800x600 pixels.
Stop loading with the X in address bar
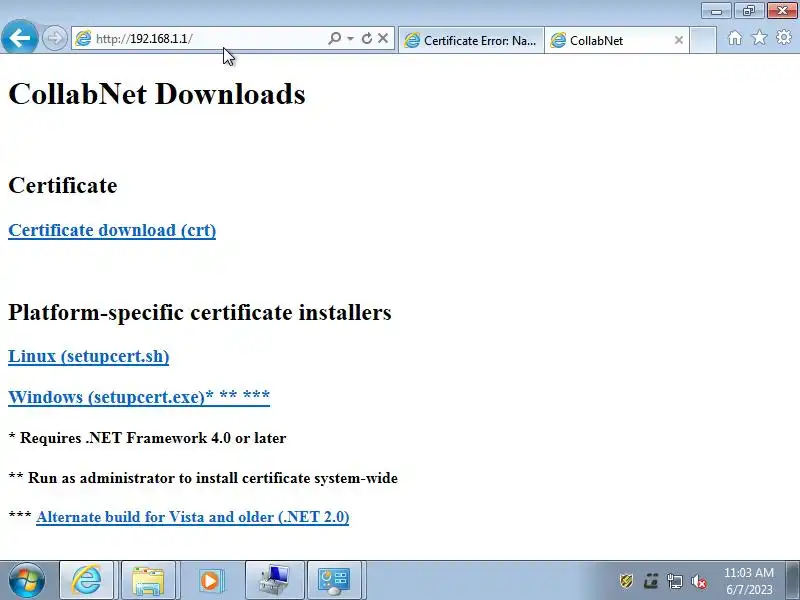click(383, 38)
